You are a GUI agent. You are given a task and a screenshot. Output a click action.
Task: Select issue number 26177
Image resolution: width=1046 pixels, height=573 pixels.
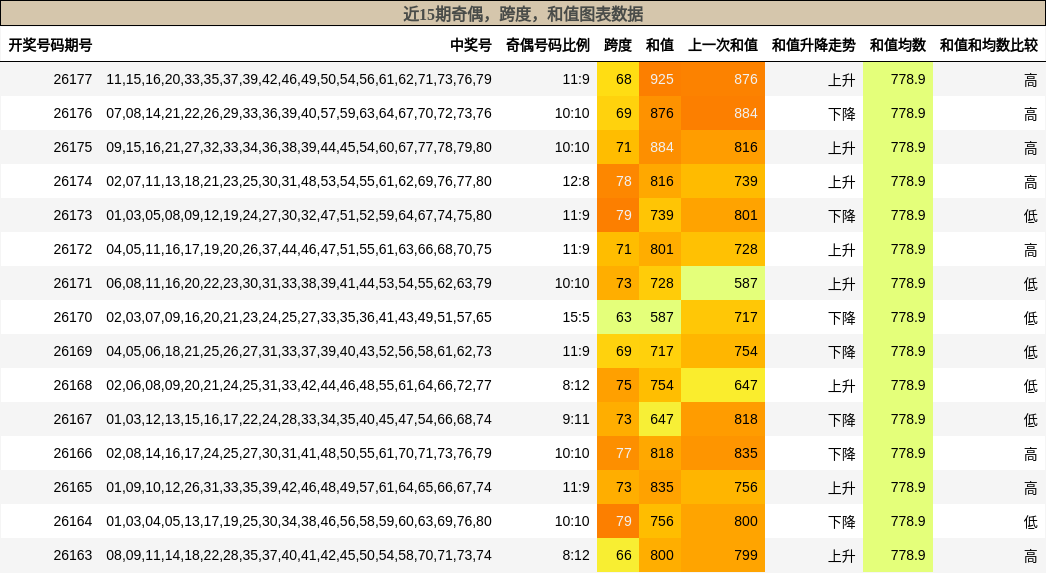[x=73, y=79]
